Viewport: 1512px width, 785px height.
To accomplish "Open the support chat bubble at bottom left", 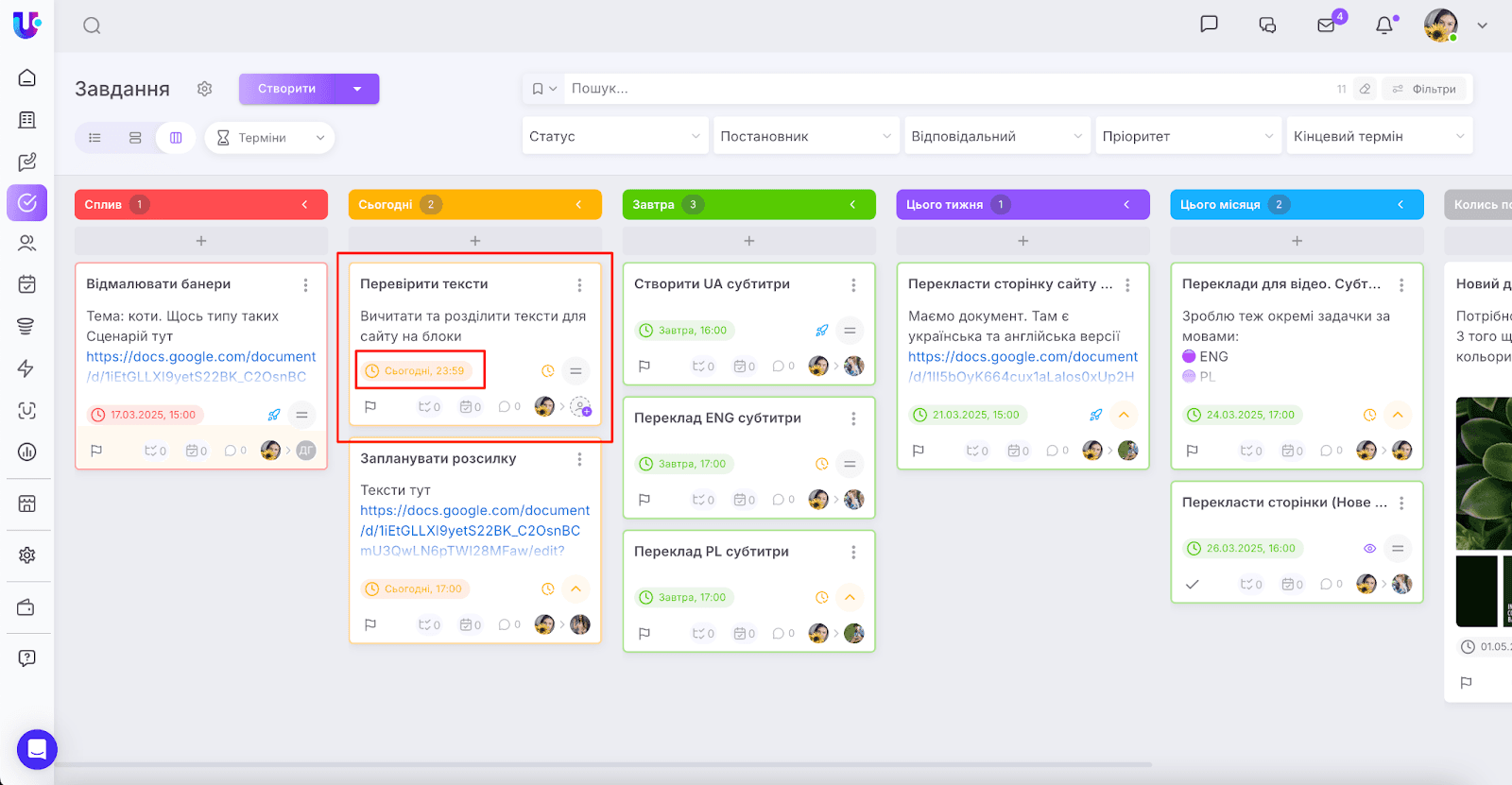I will 37,750.
